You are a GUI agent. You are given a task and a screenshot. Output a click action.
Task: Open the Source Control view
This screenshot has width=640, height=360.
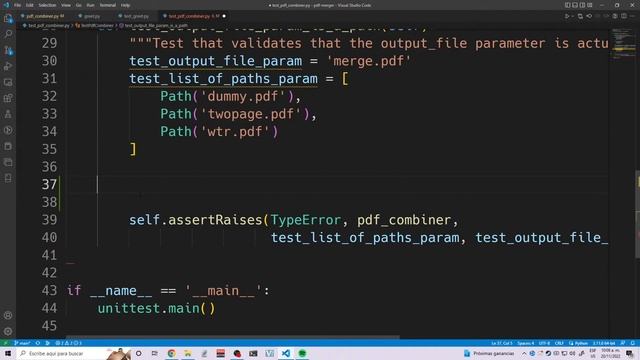pos(8,50)
